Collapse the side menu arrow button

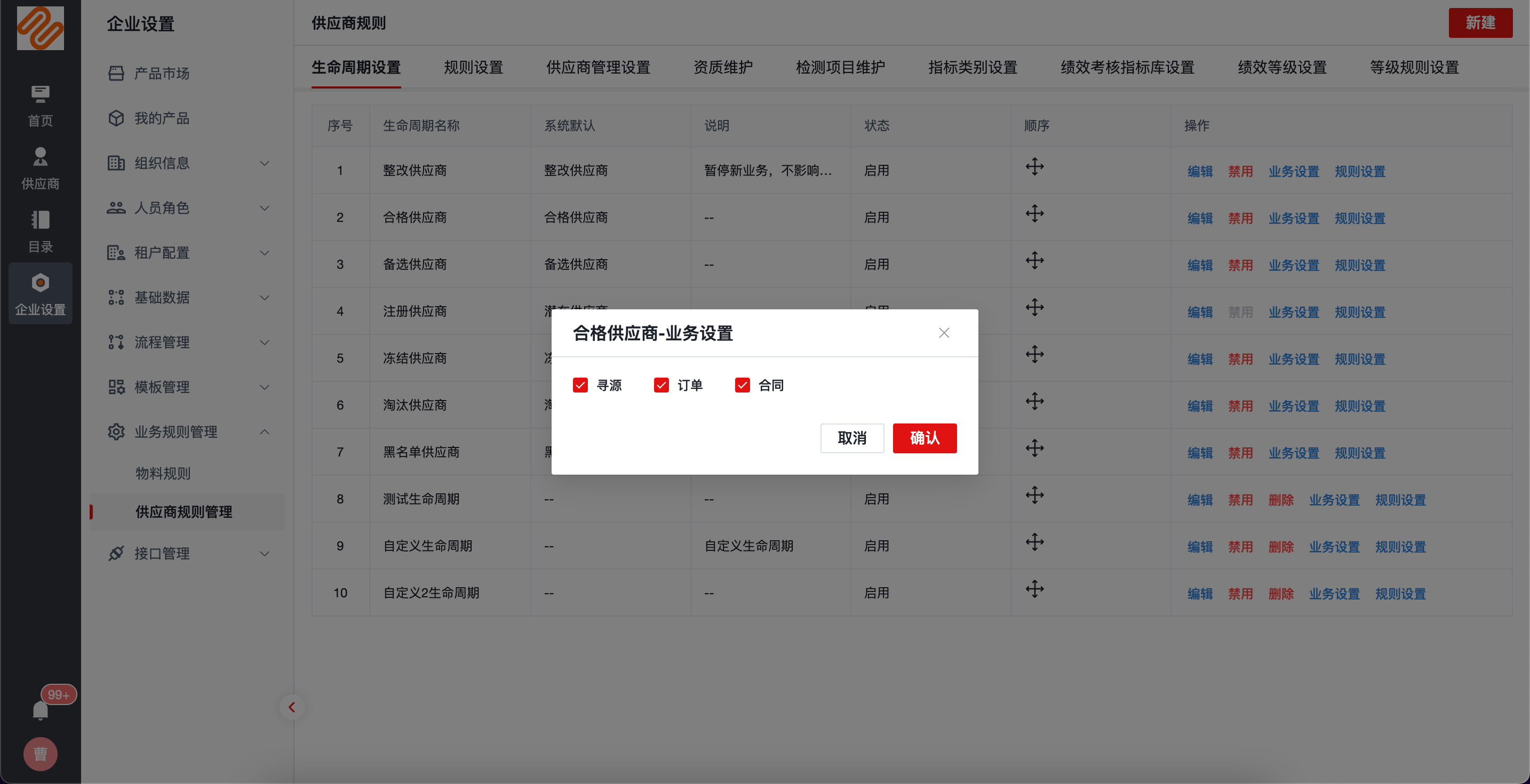pos(292,707)
